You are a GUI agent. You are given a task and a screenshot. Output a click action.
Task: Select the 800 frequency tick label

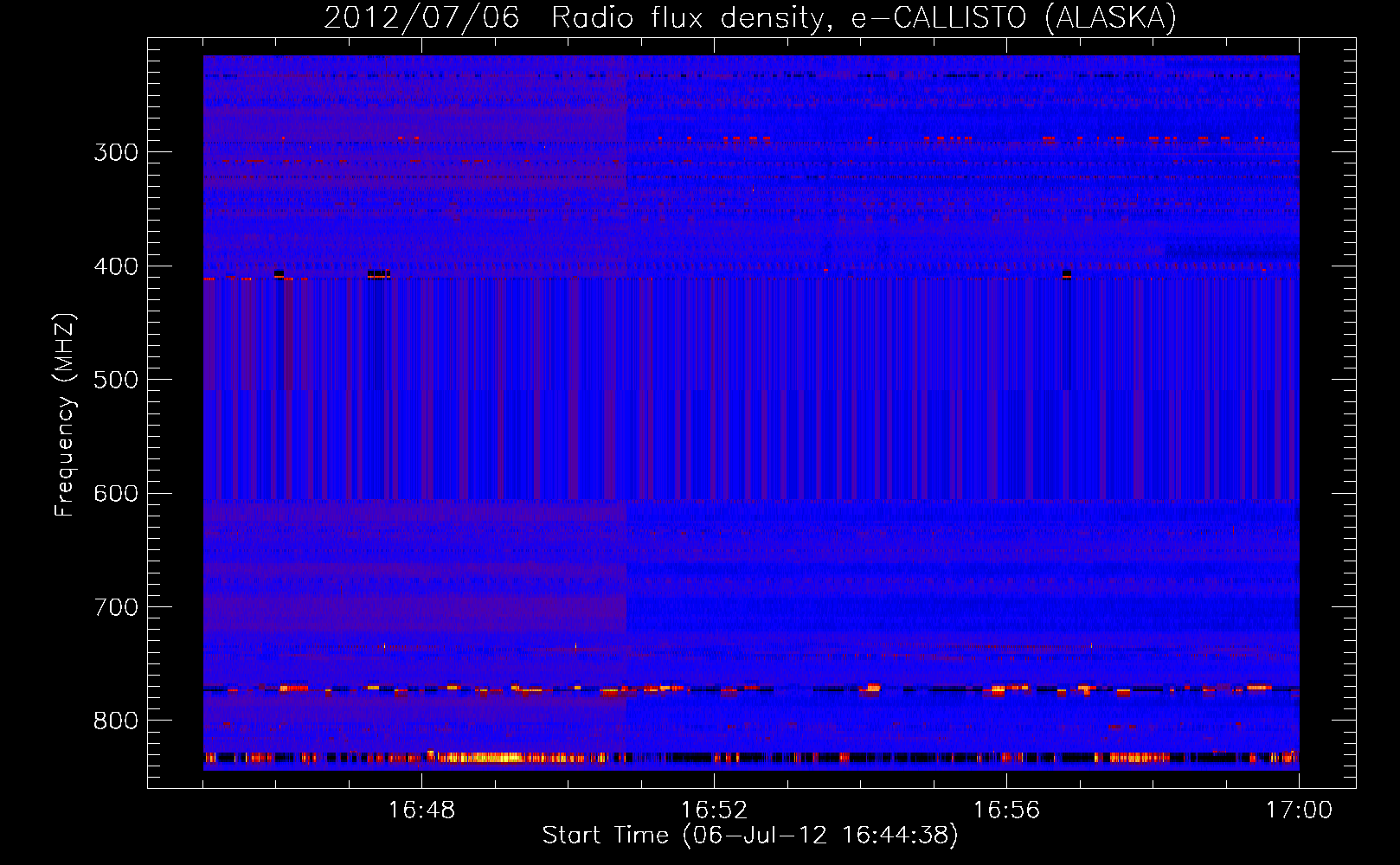pos(116,721)
